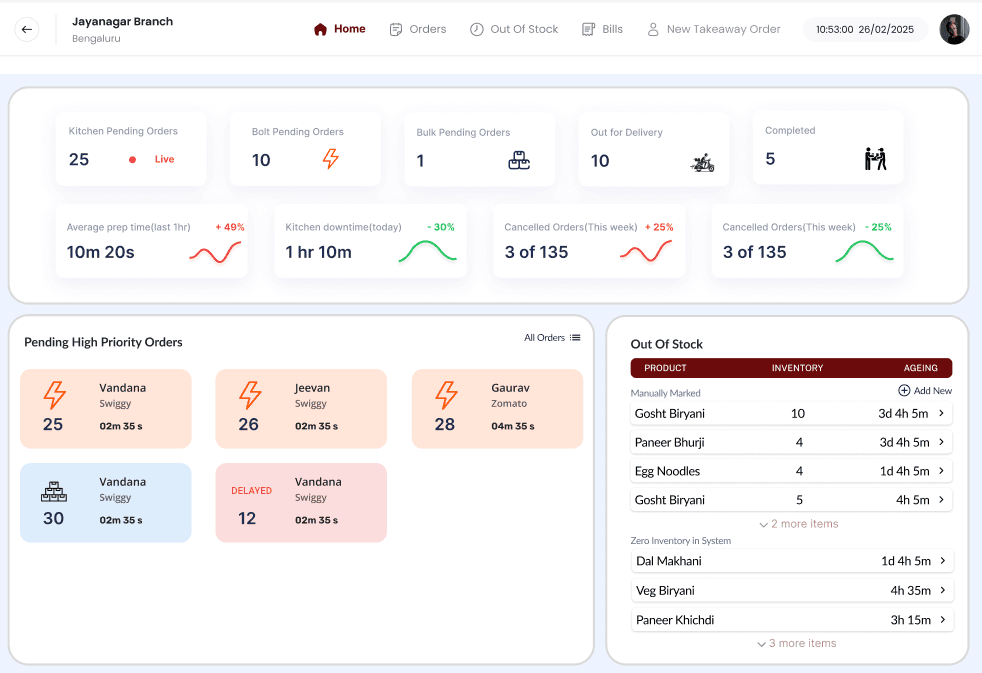The width and height of the screenshot is (982, 673).
Task: Select the lightning icon on Jeevan's order card
Action: click(x=249, y=397)
